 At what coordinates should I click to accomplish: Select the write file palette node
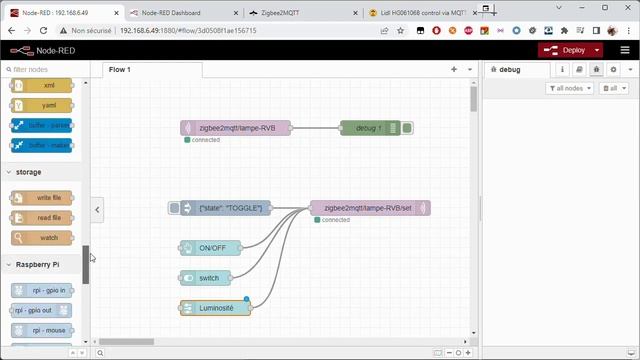coord(42,198)
